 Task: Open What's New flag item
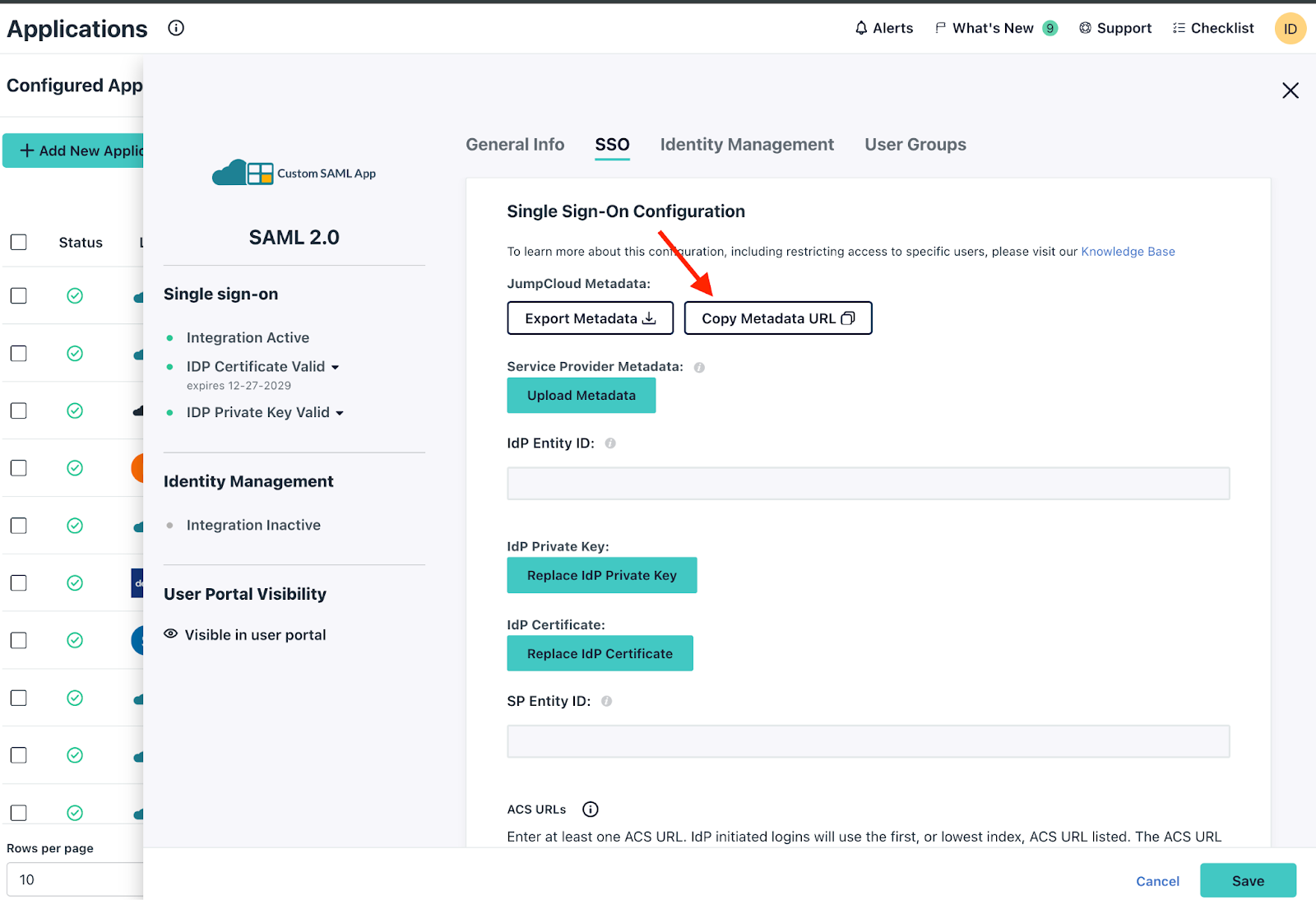(985, 28)
